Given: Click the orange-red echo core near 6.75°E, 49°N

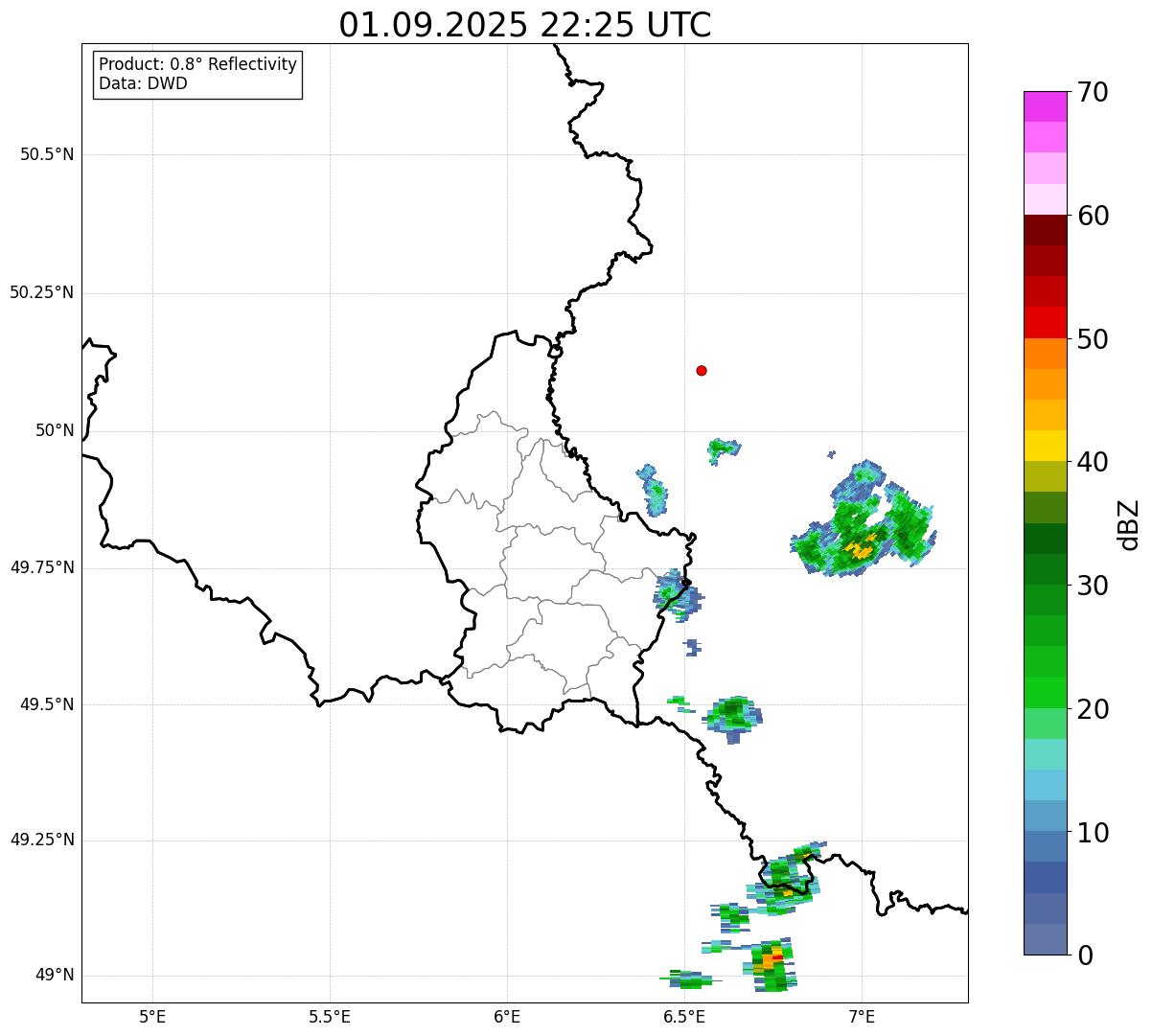Looking at the screenshot, I should [770, 965].
